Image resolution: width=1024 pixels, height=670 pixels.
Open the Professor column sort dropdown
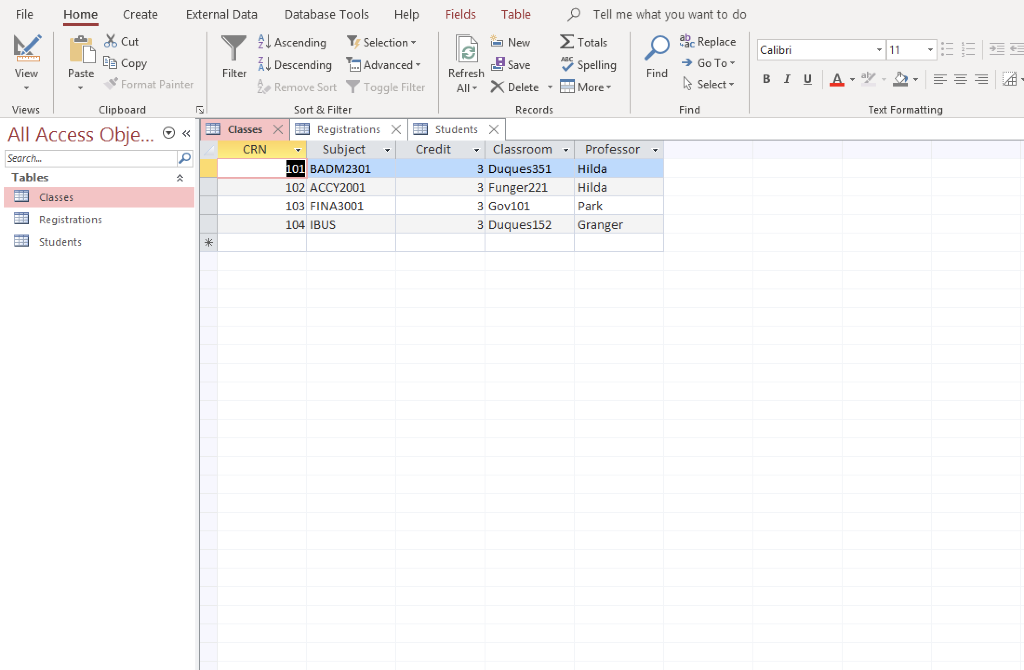(x=655, y=149)
